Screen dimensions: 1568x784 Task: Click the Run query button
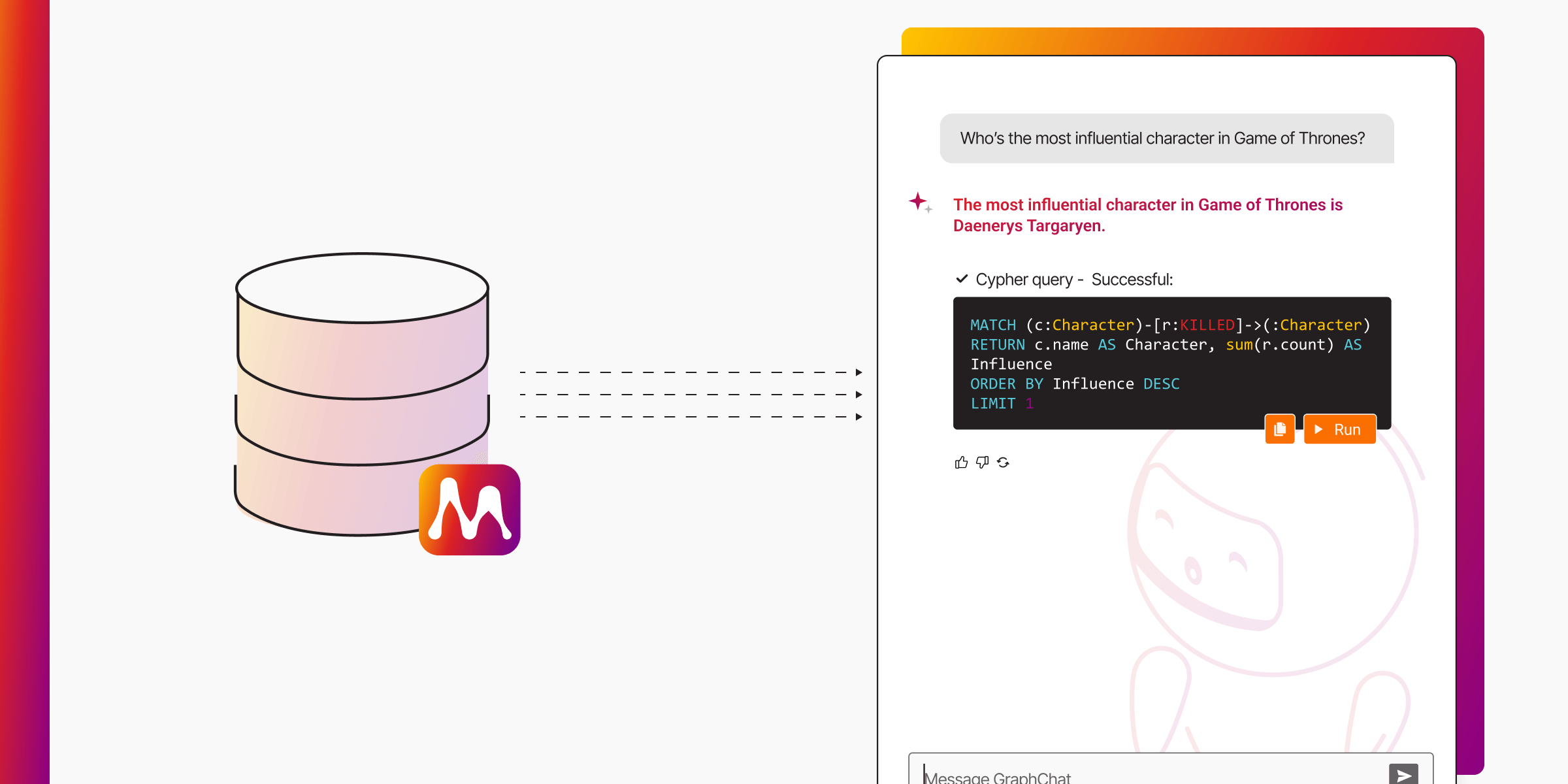click(x=1339, y=429)
